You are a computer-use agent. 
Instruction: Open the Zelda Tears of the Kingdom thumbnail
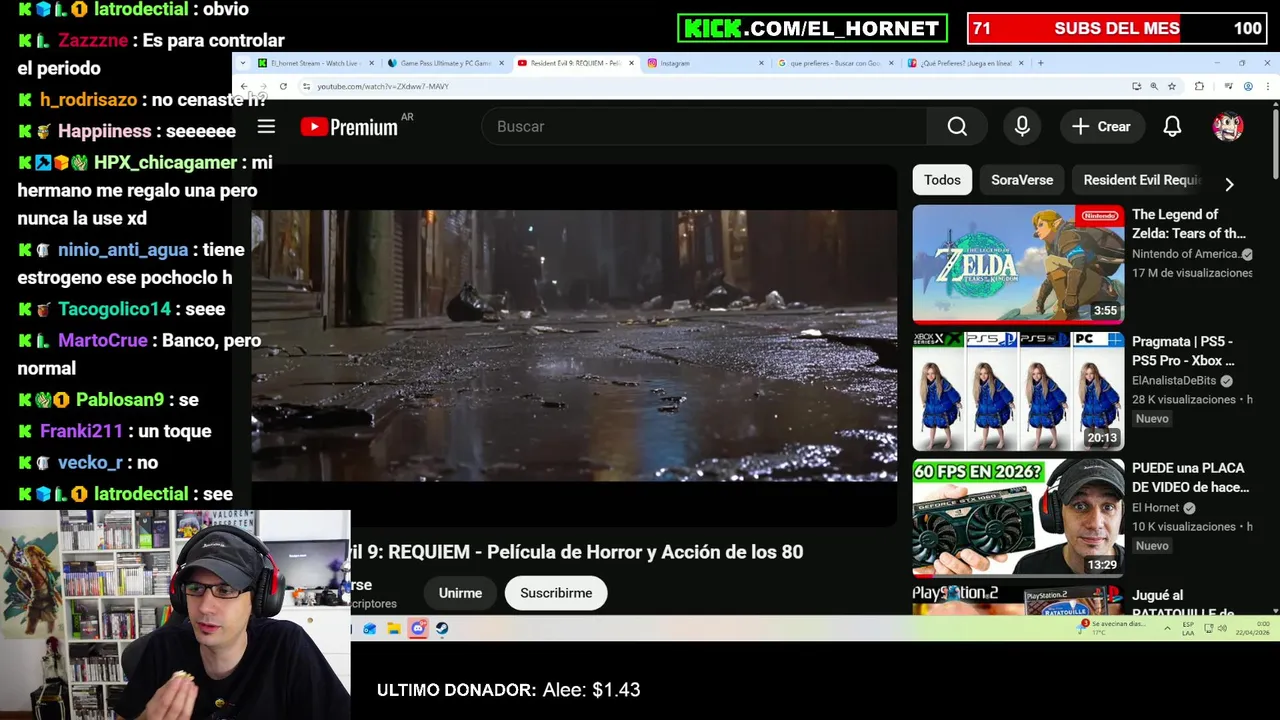(x=1018, y=264)
